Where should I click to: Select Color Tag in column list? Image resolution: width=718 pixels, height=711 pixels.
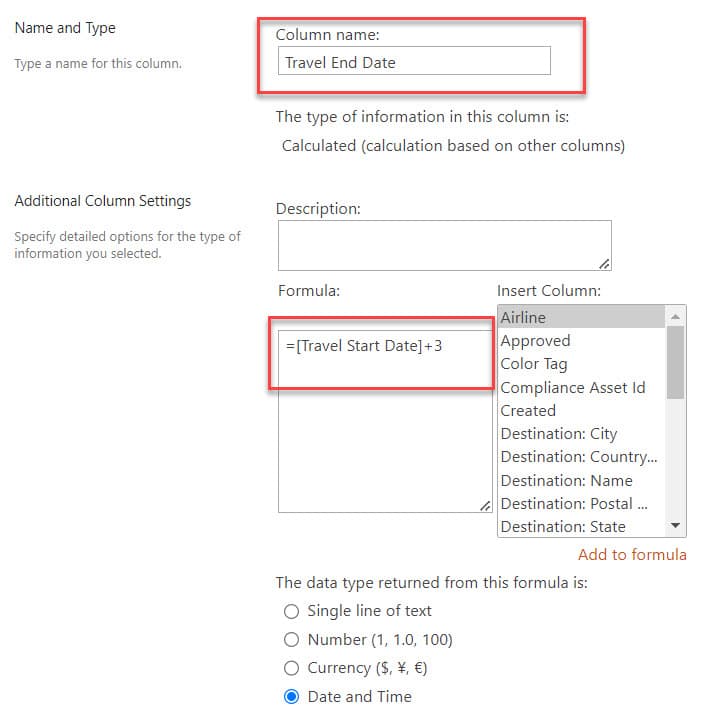(x=582, y=364)
